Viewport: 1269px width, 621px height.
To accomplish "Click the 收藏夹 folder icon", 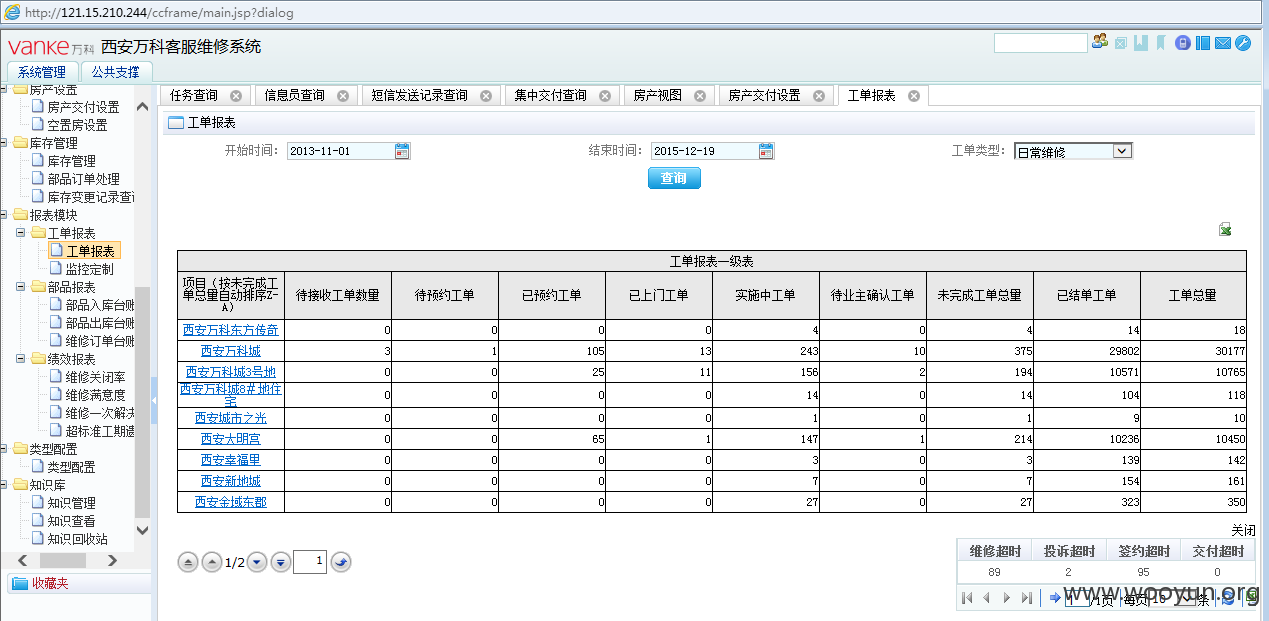I will (19, 584).
